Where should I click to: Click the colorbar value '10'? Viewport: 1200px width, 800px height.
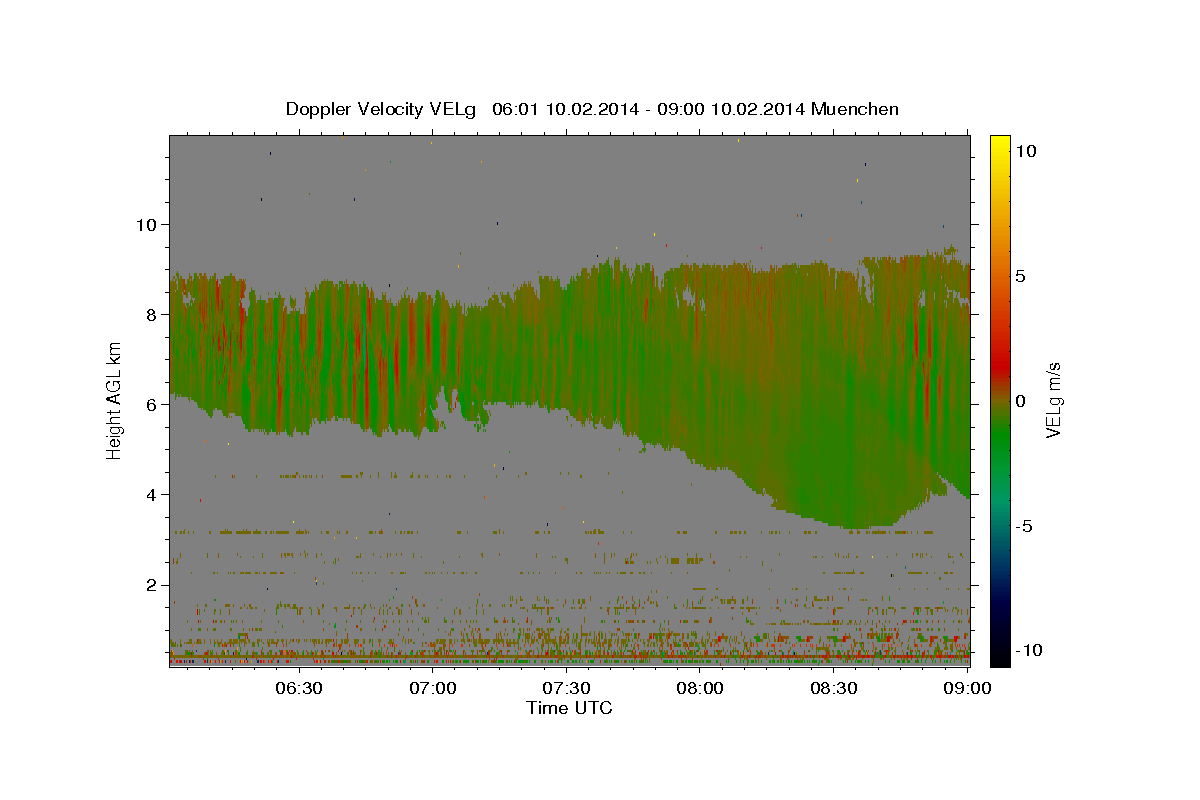coord(1026,151)
